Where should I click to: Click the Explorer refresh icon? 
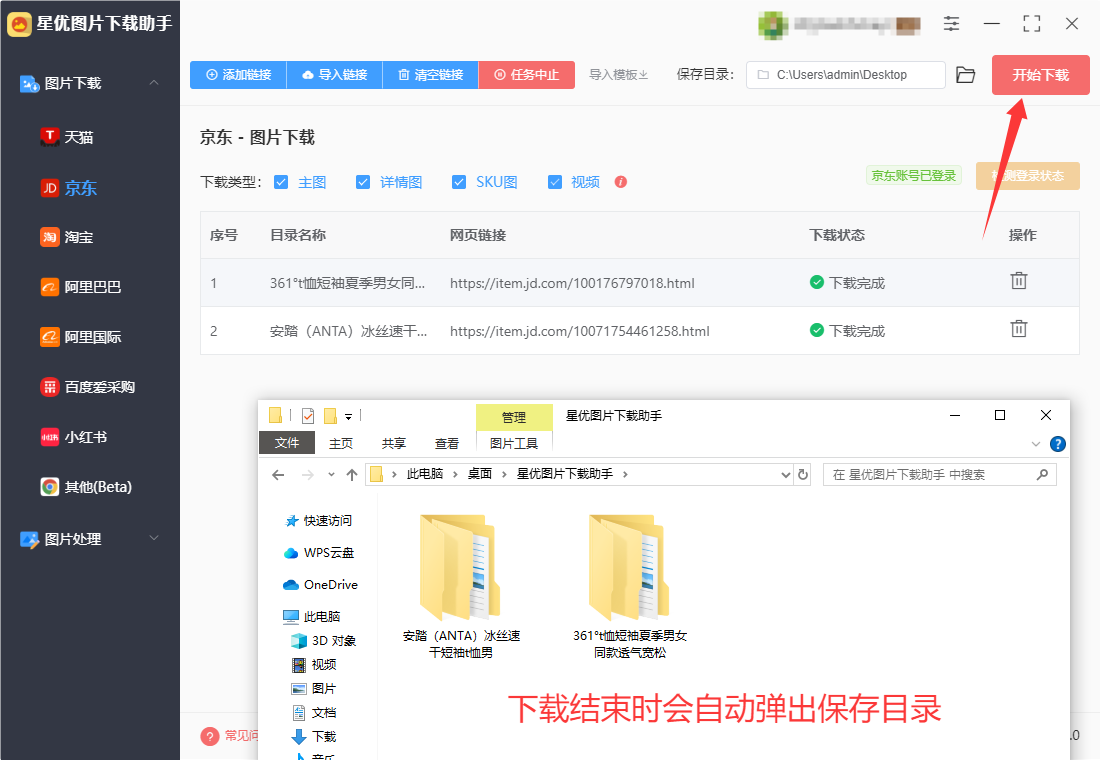pyautogui.click(x=803, y=475)
